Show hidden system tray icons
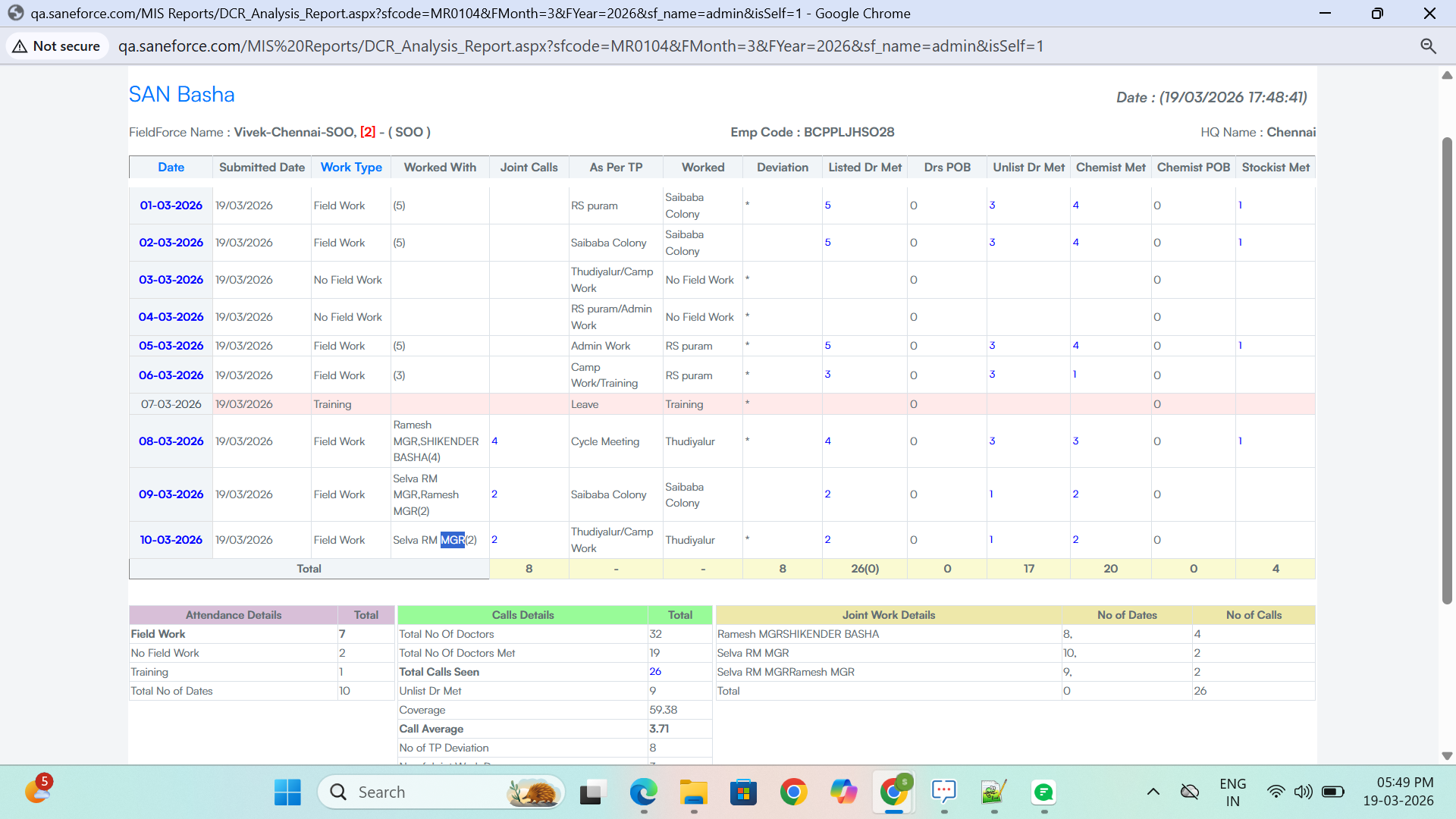Image resolution: width=1456 pixels, height=819 pixels. (x=1153, y=792)
